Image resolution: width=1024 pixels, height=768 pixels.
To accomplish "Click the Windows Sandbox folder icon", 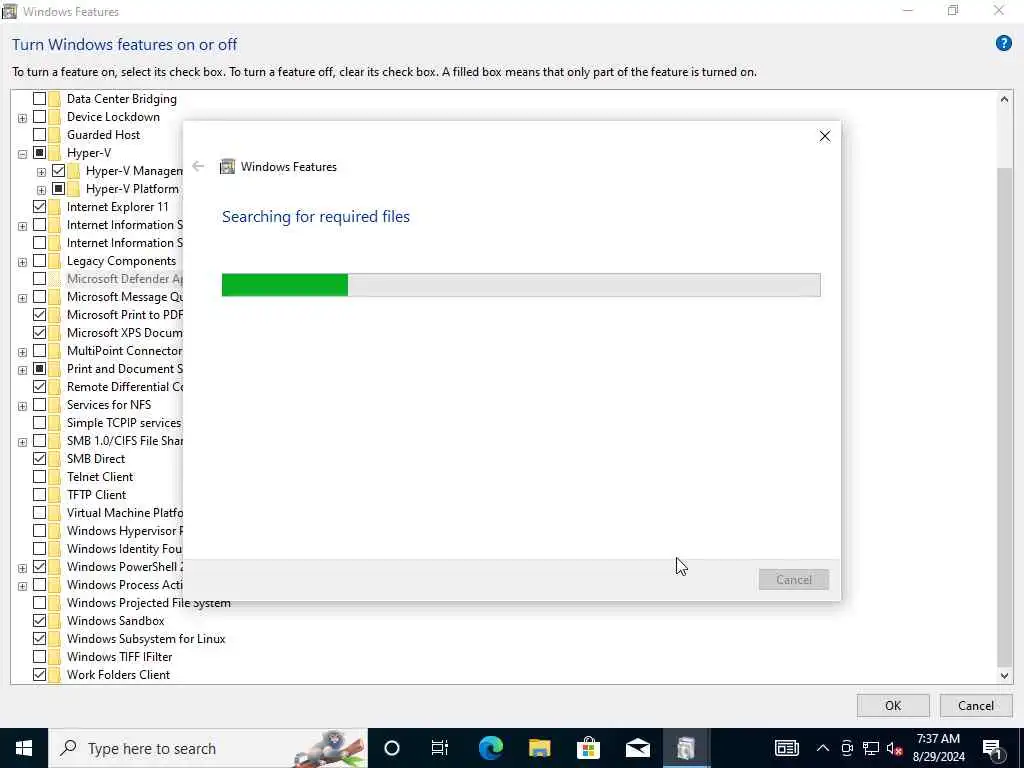I will [54, 620].
